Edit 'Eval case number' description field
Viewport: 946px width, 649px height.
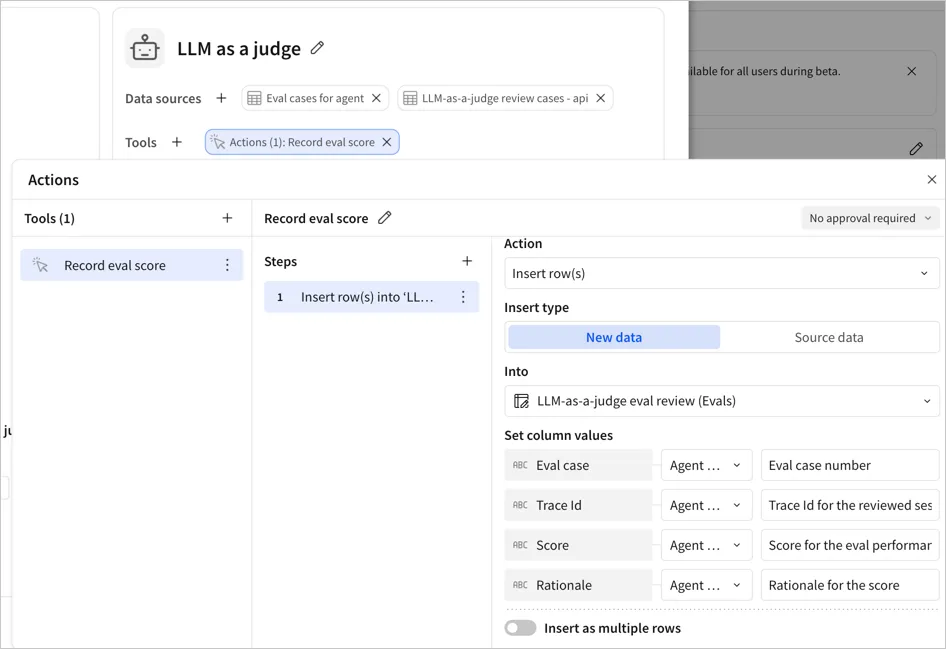pos(850,465)
